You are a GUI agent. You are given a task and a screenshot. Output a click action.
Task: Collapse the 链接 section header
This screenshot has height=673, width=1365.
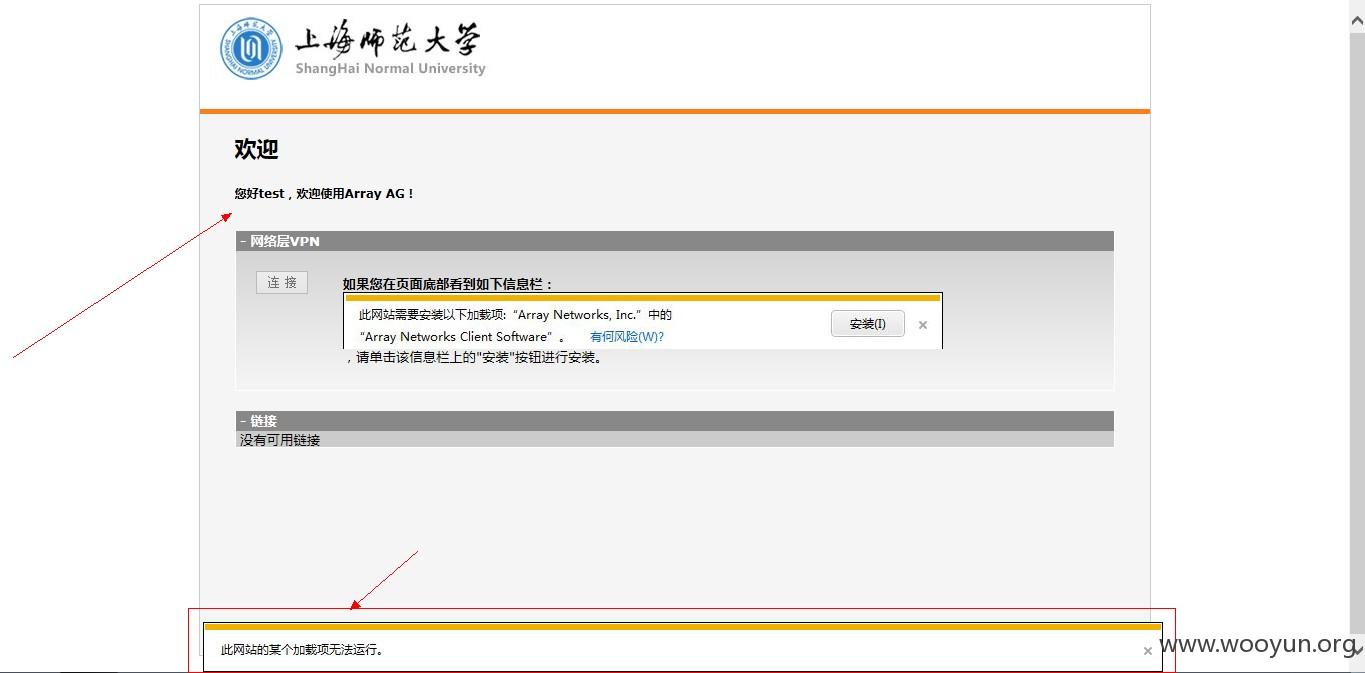pyautogui.click(x=675, y=421)
